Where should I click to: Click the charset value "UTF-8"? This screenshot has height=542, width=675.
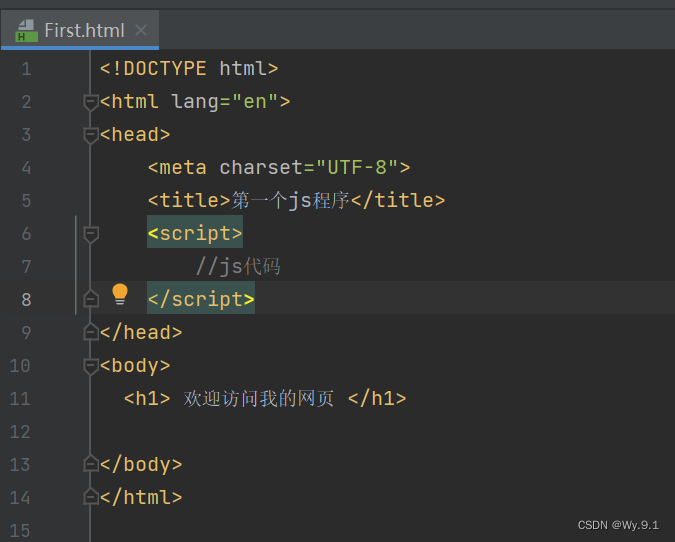356,167
